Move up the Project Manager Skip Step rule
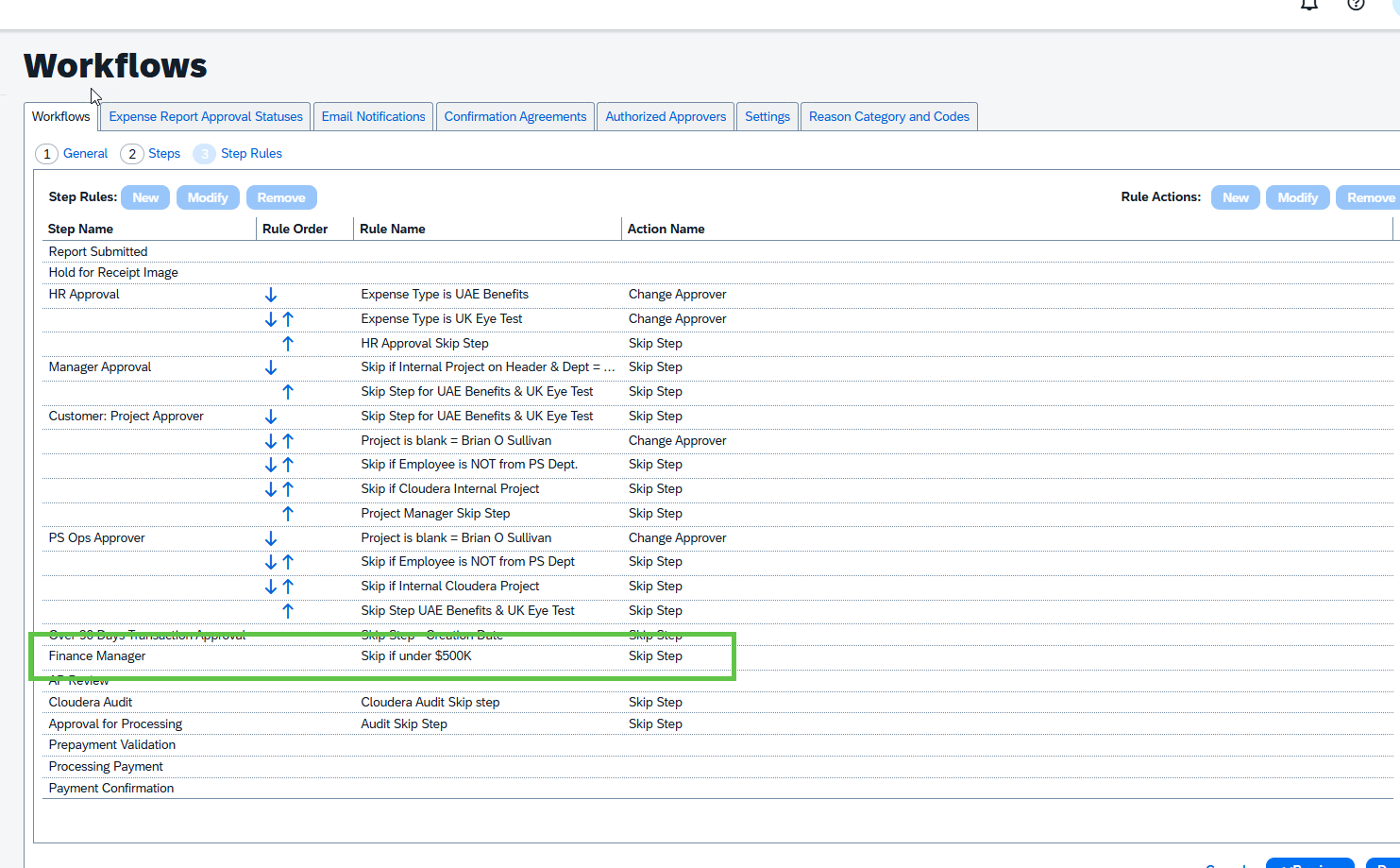Image resolution: width=1400 pixels, height=868 pixels. (x=288, y=514)
